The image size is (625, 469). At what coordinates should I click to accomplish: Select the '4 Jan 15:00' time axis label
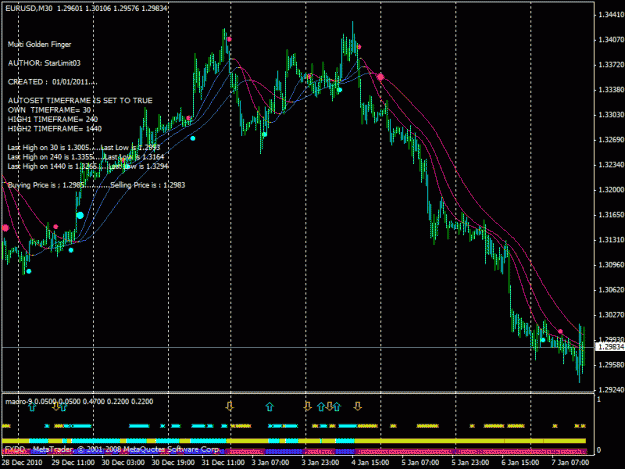tap(370, 462)
